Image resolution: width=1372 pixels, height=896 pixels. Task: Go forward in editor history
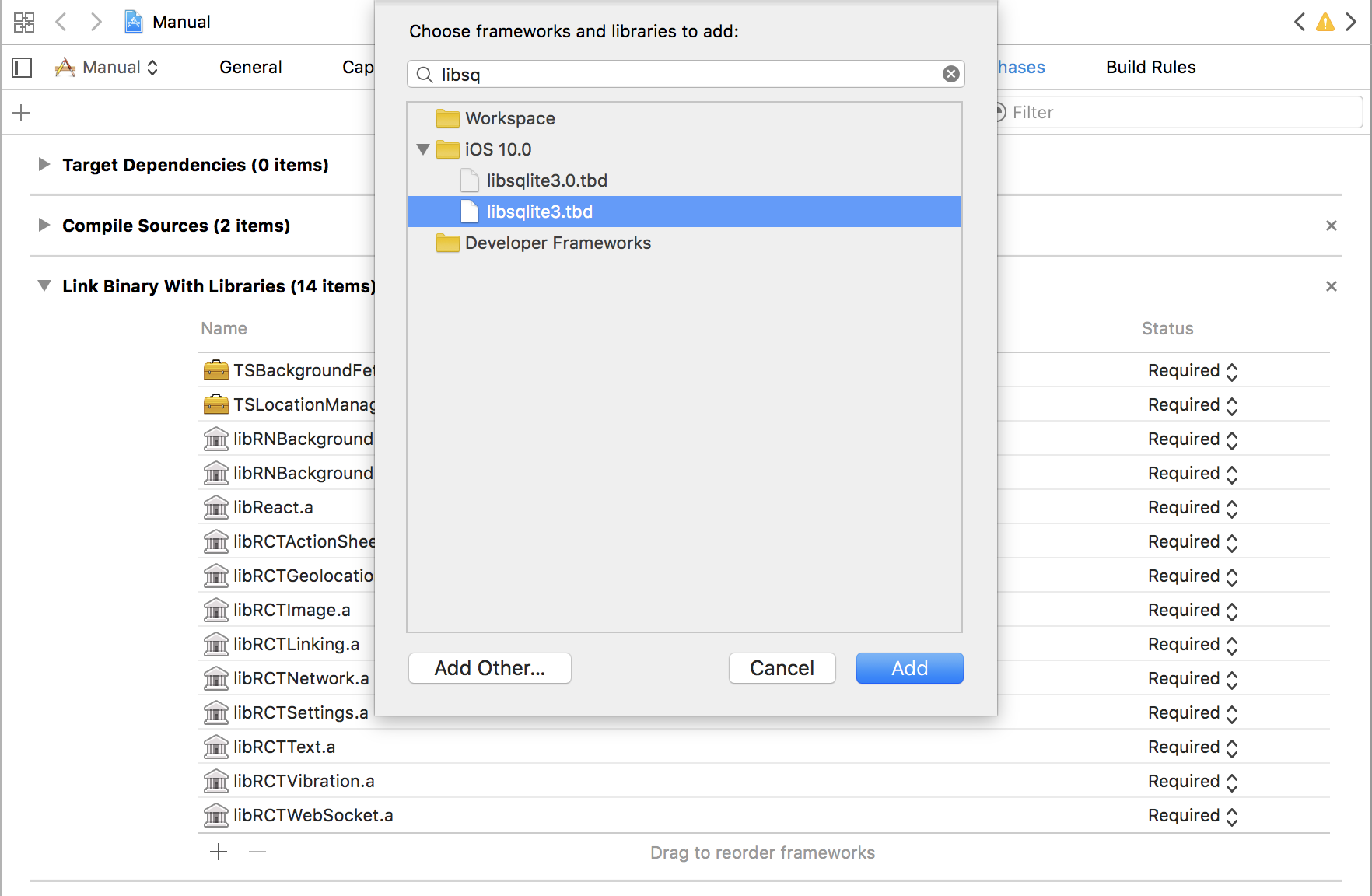[x=96, y=22]
